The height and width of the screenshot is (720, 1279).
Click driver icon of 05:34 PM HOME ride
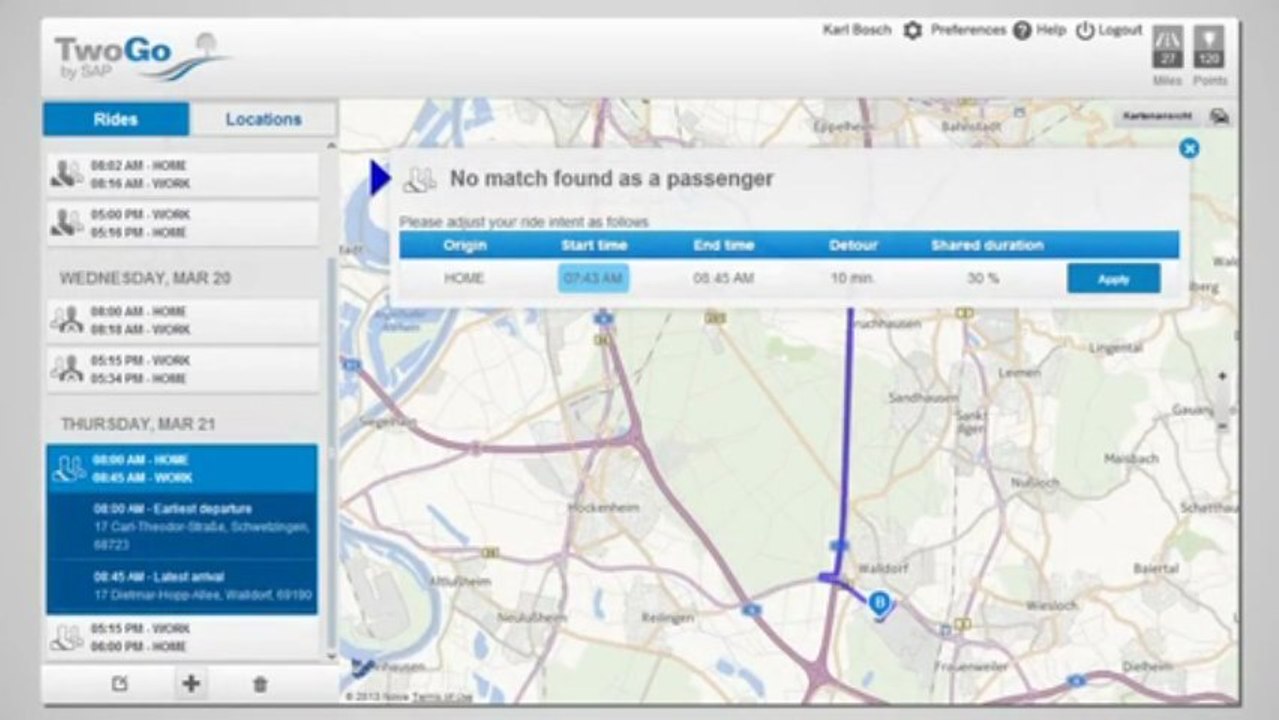(x=68, y=368)
